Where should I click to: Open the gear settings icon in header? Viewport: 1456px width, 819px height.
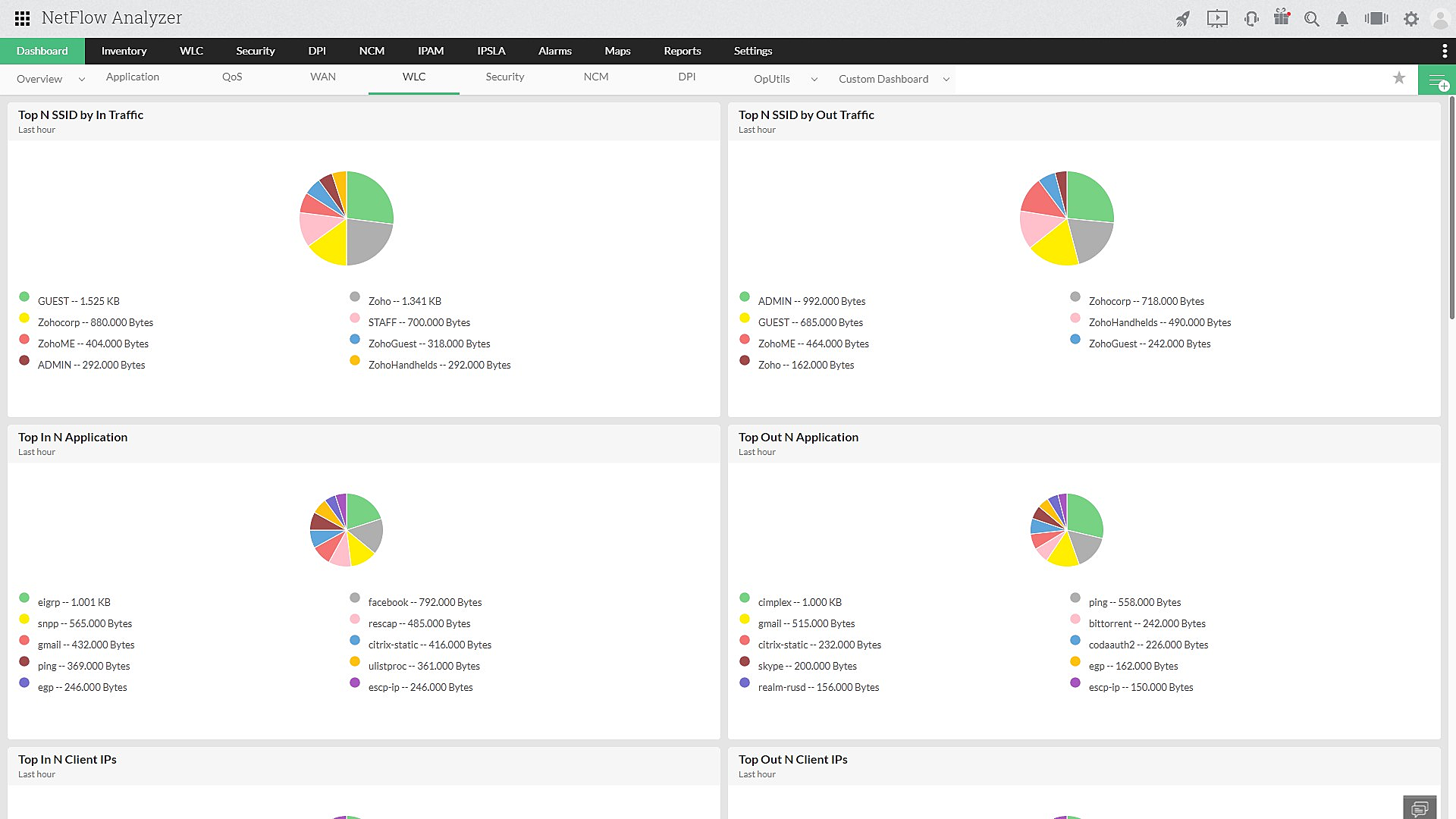coord(1411,19)
